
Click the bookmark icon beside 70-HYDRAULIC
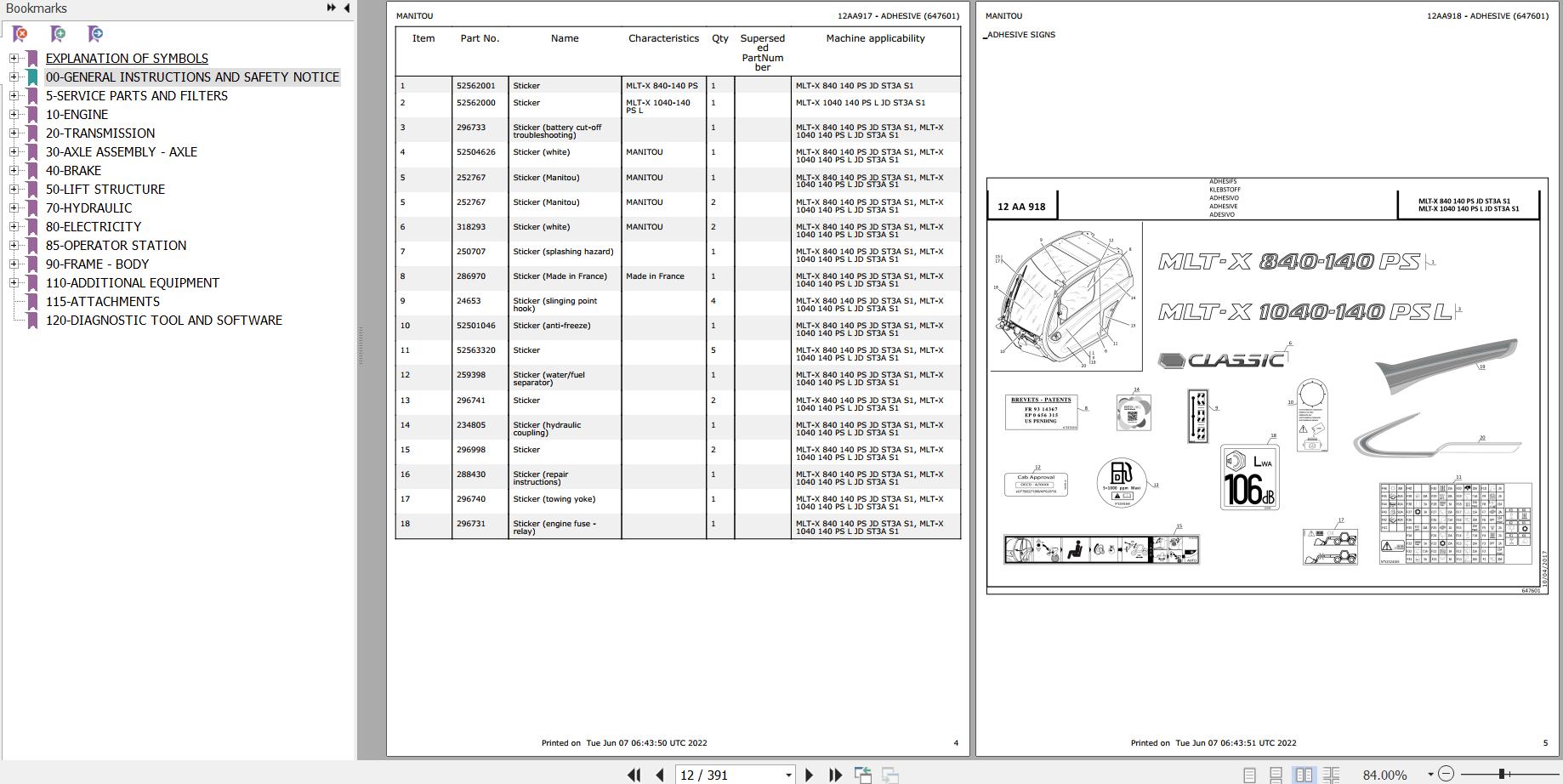coord(32,208)
